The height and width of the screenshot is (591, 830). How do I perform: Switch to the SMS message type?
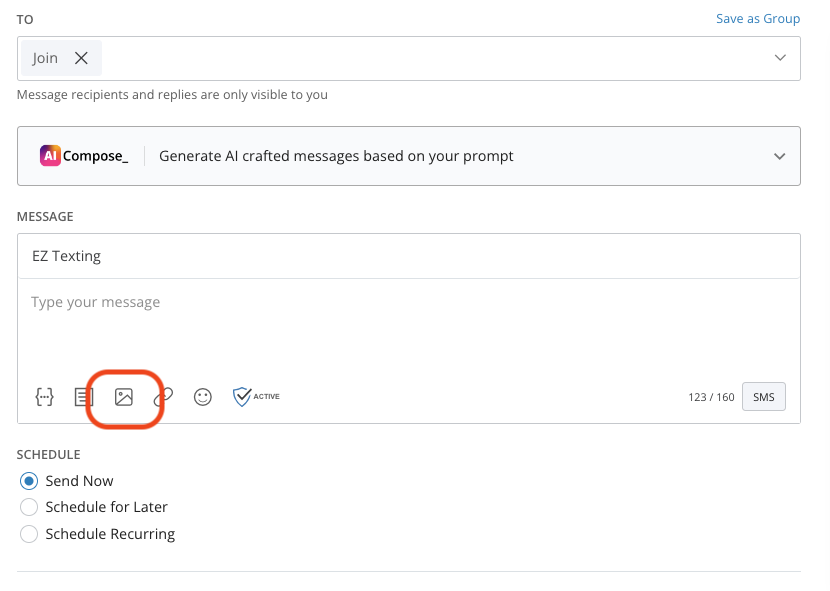click(763, 396)
